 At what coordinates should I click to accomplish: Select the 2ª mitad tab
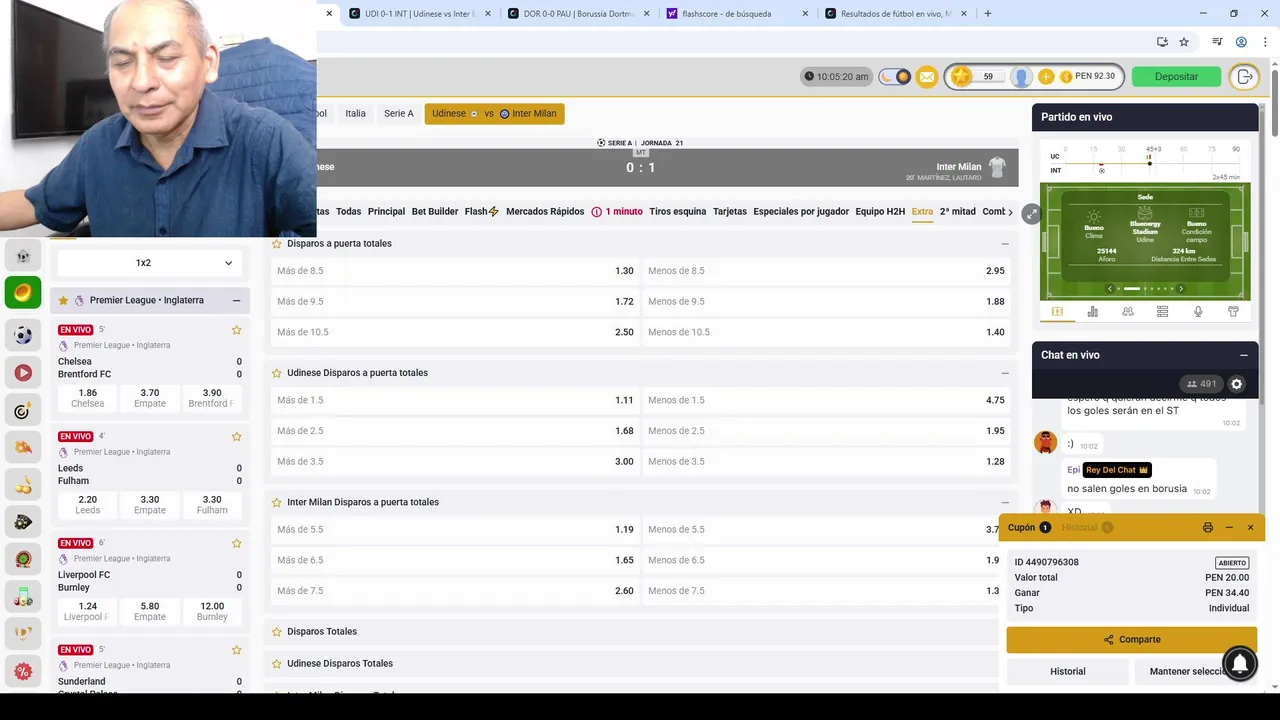pos(958,212)
